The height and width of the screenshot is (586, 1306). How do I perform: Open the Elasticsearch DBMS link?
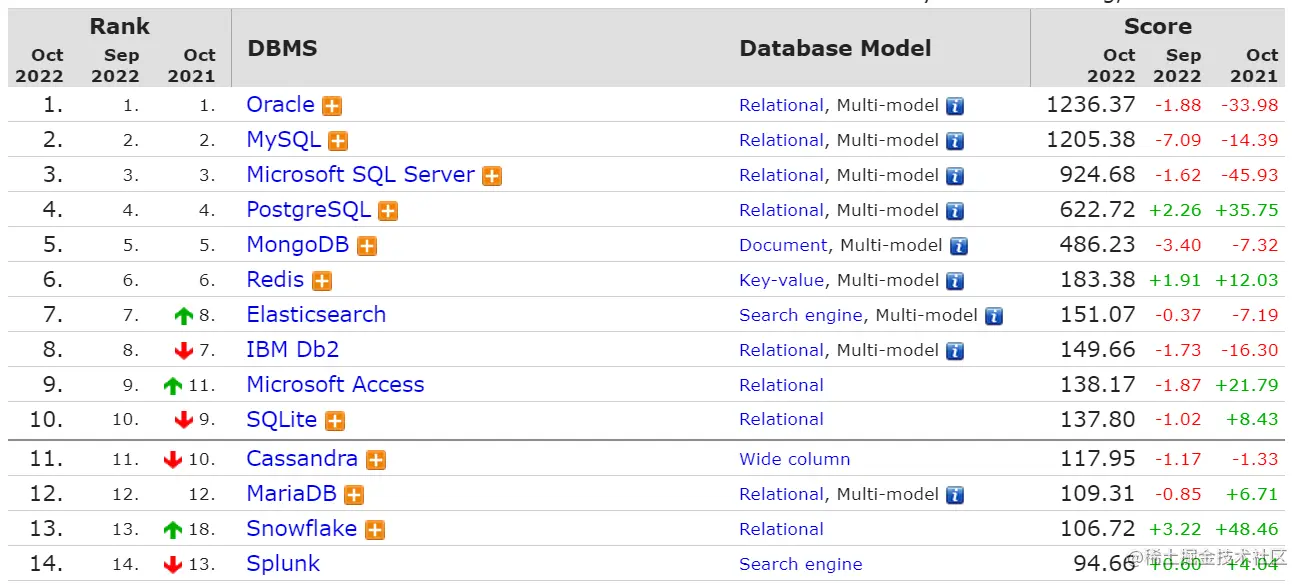pyautogui.click(x=316, y=315)
